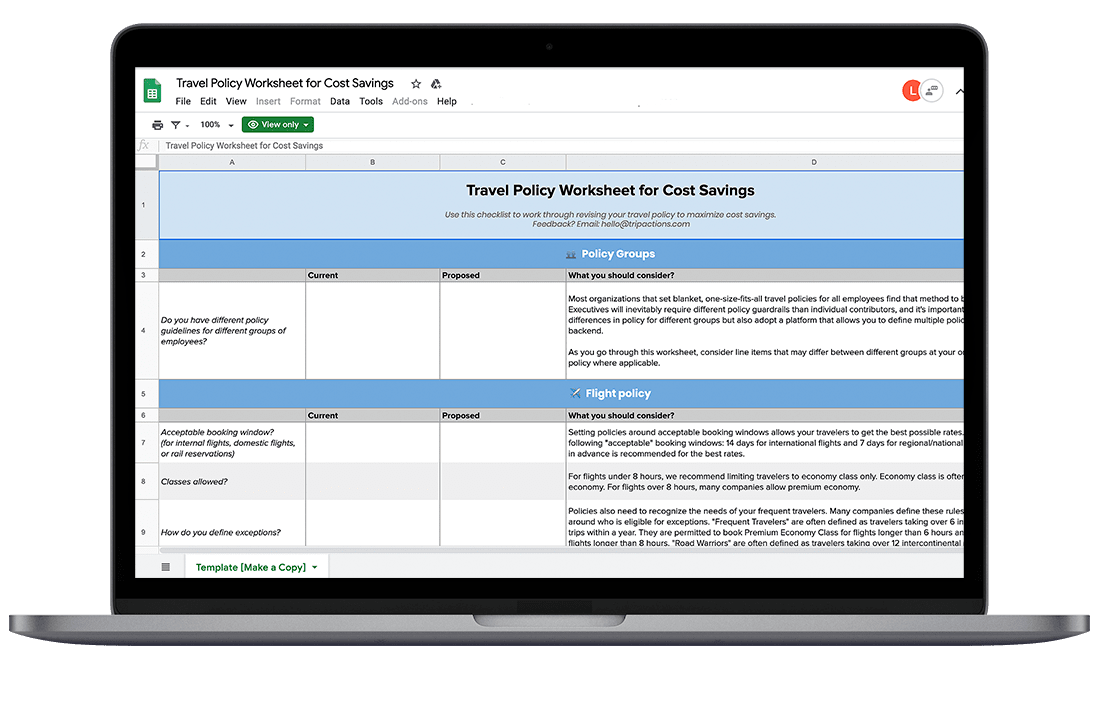Open the anonymous viewers chat icon
This screenshot has height=722, width=1100.
tap(932, 91)
